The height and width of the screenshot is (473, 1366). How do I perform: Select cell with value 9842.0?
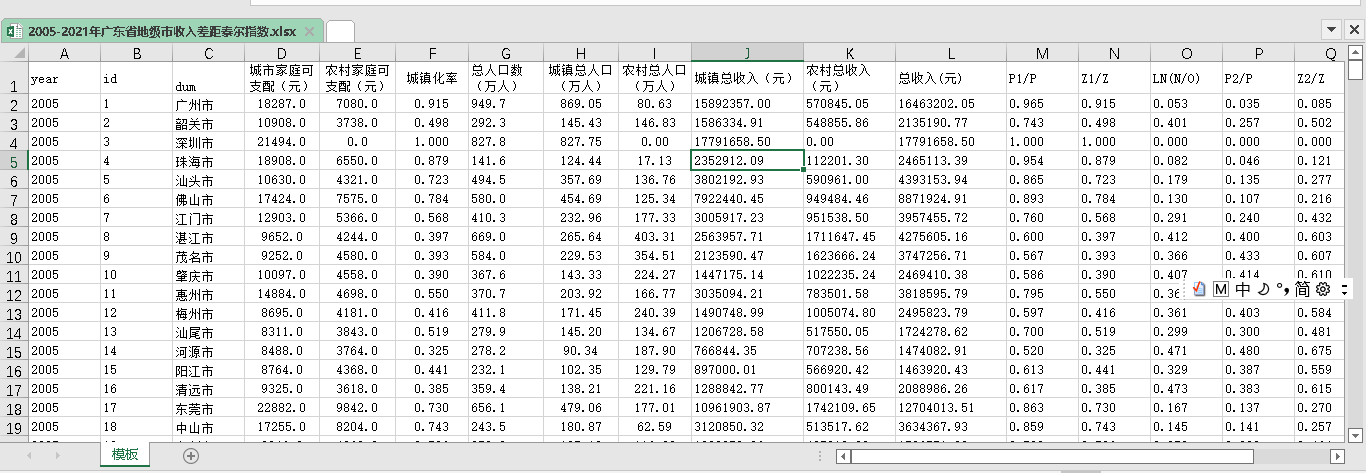pyautogui.click(x=358, y=408)
